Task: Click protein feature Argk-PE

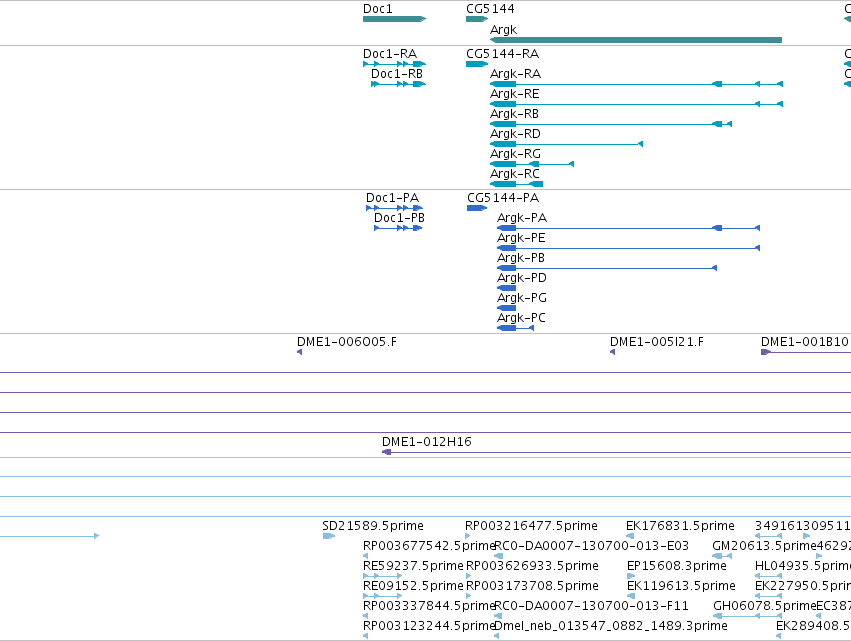Action: (628, 248)
